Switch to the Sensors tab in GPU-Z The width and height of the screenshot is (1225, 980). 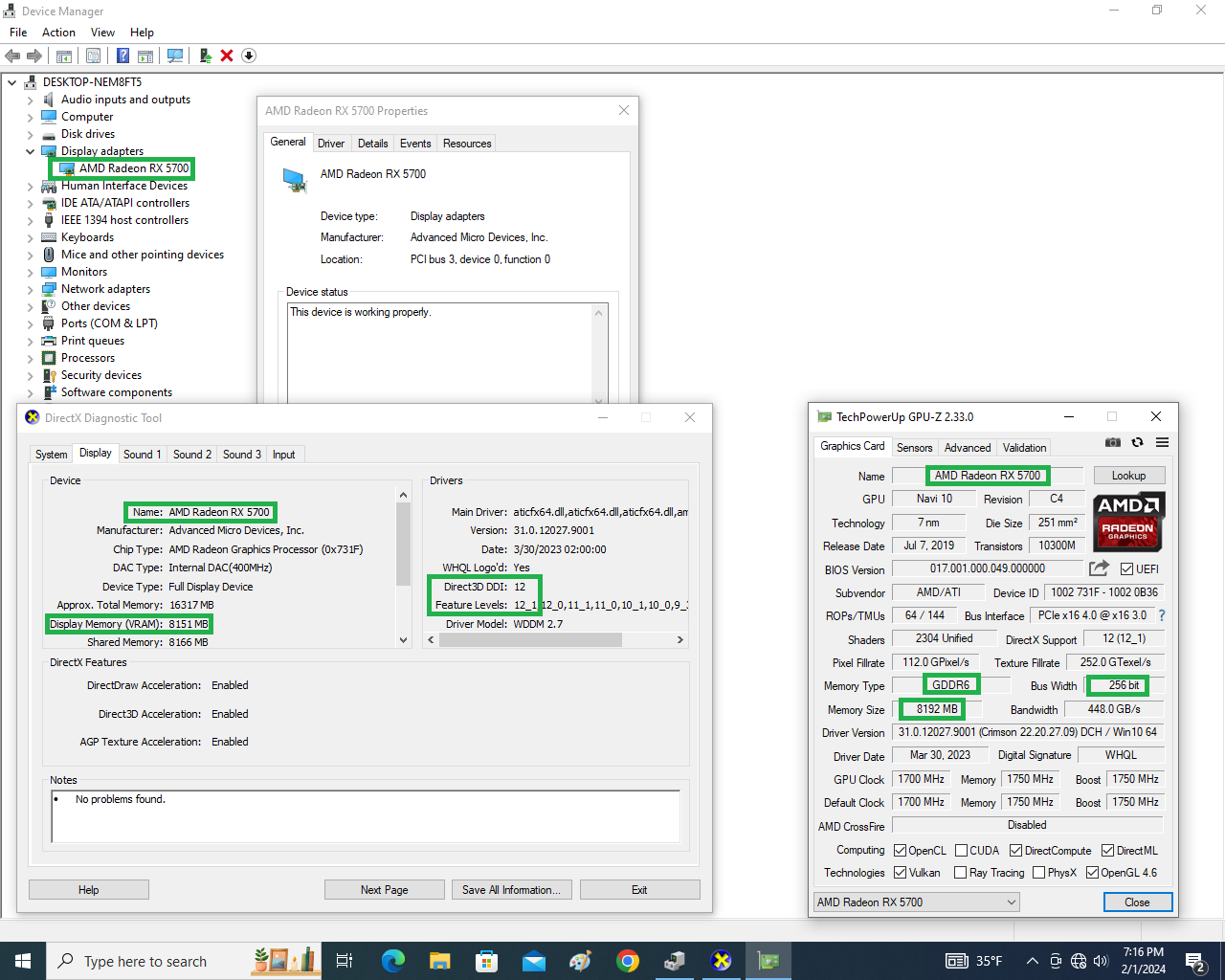(x=914, y=448)
